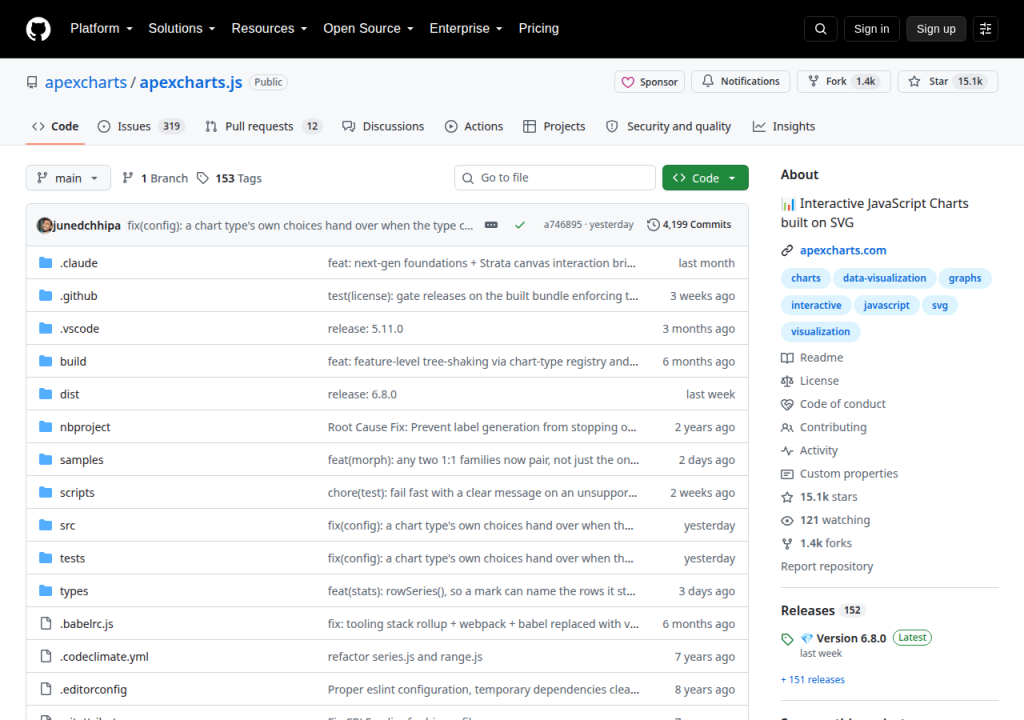Viewport: 1024px width, 720px height.
Task: Open commit a746895 hash link
Action: pyautogui.click(x=562, y=225)
